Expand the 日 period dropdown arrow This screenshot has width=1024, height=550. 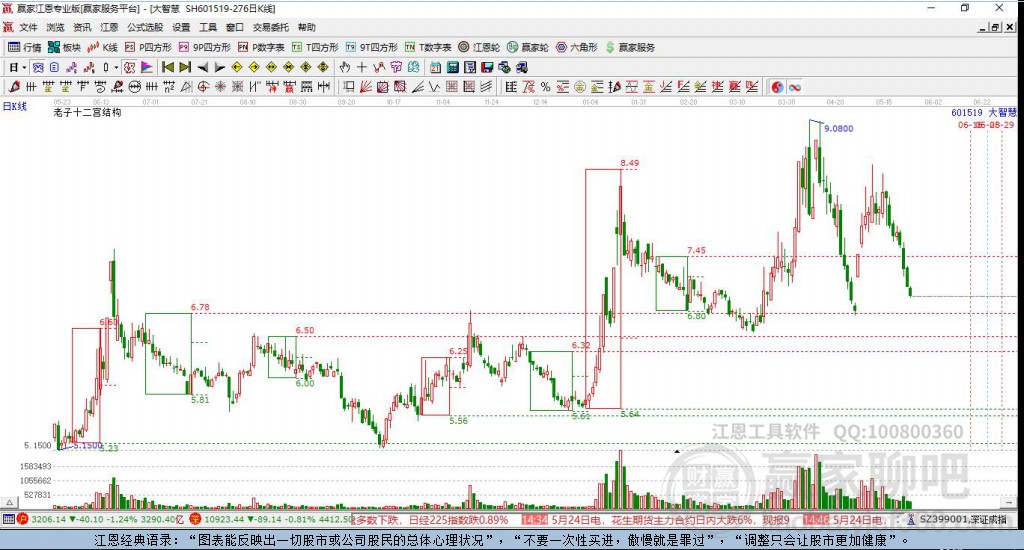(24, 67)
